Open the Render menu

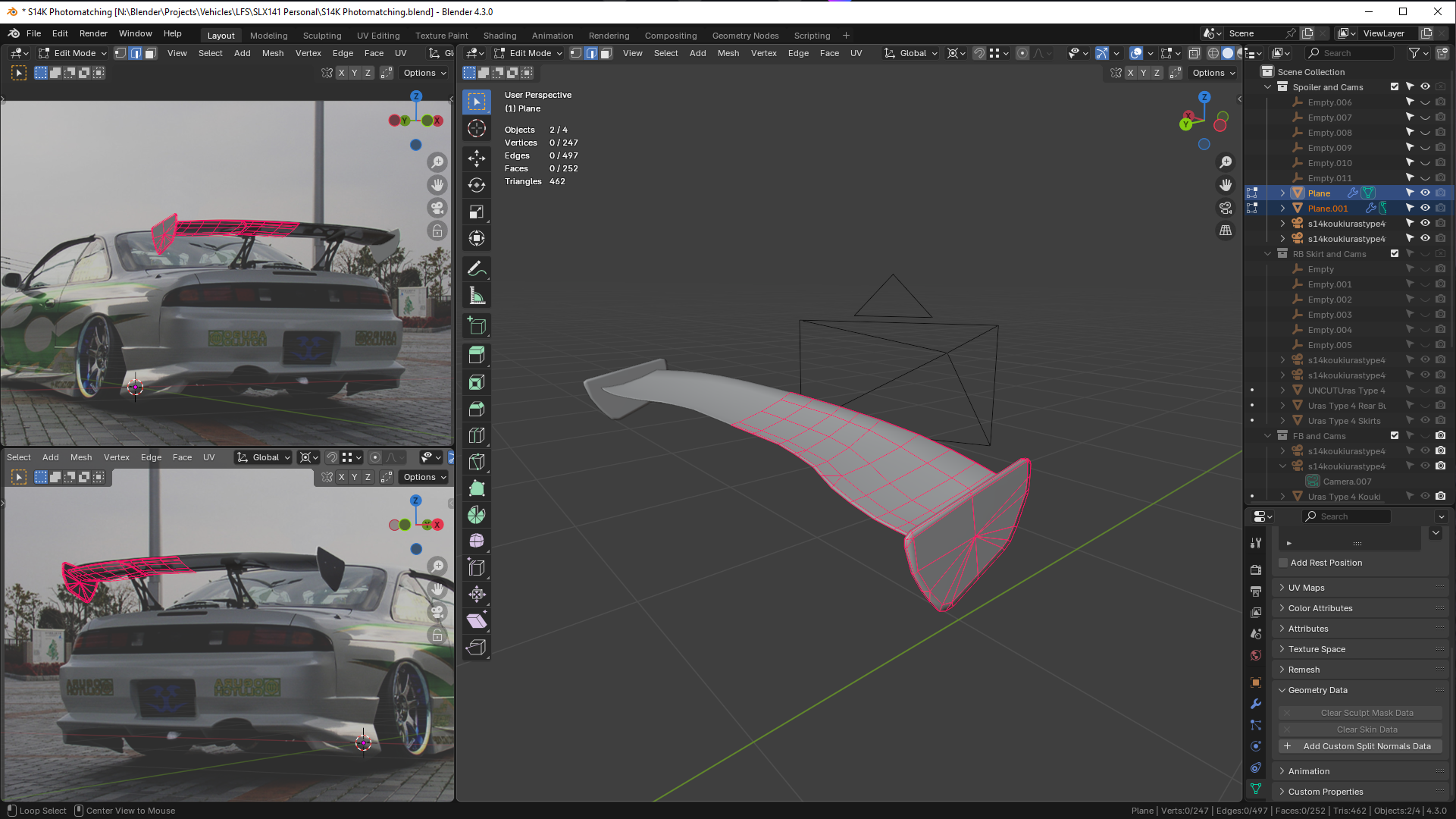(93, 33)
